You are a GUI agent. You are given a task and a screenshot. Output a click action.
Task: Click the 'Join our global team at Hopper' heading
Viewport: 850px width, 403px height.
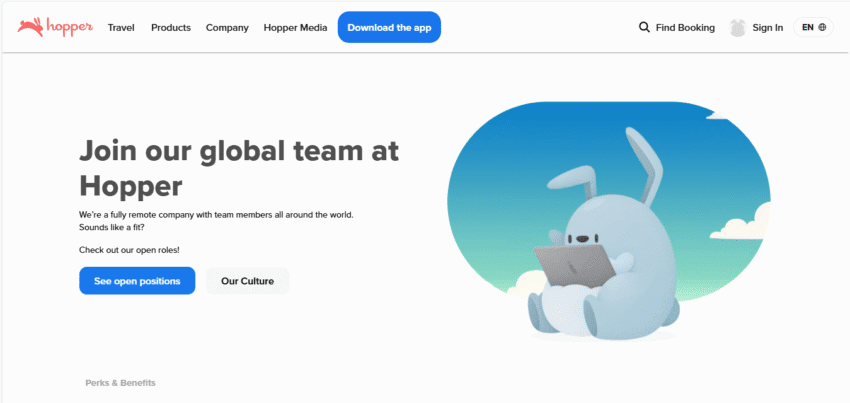tap(239, 169)
